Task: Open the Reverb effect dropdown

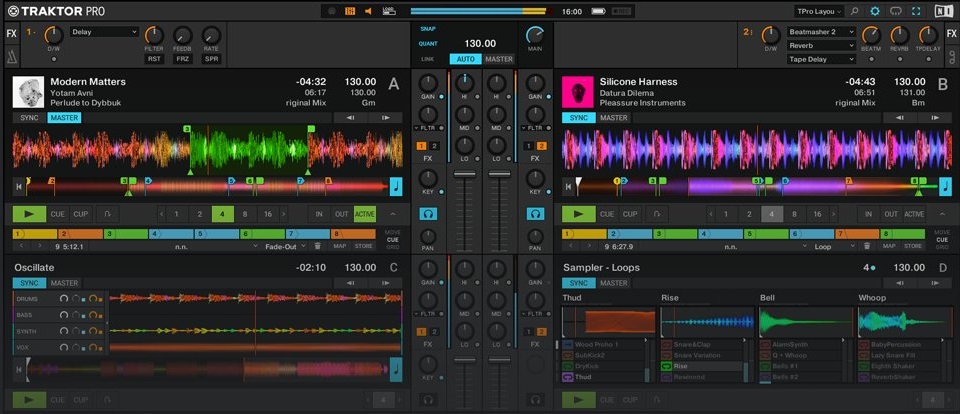Action: [821, 45]
